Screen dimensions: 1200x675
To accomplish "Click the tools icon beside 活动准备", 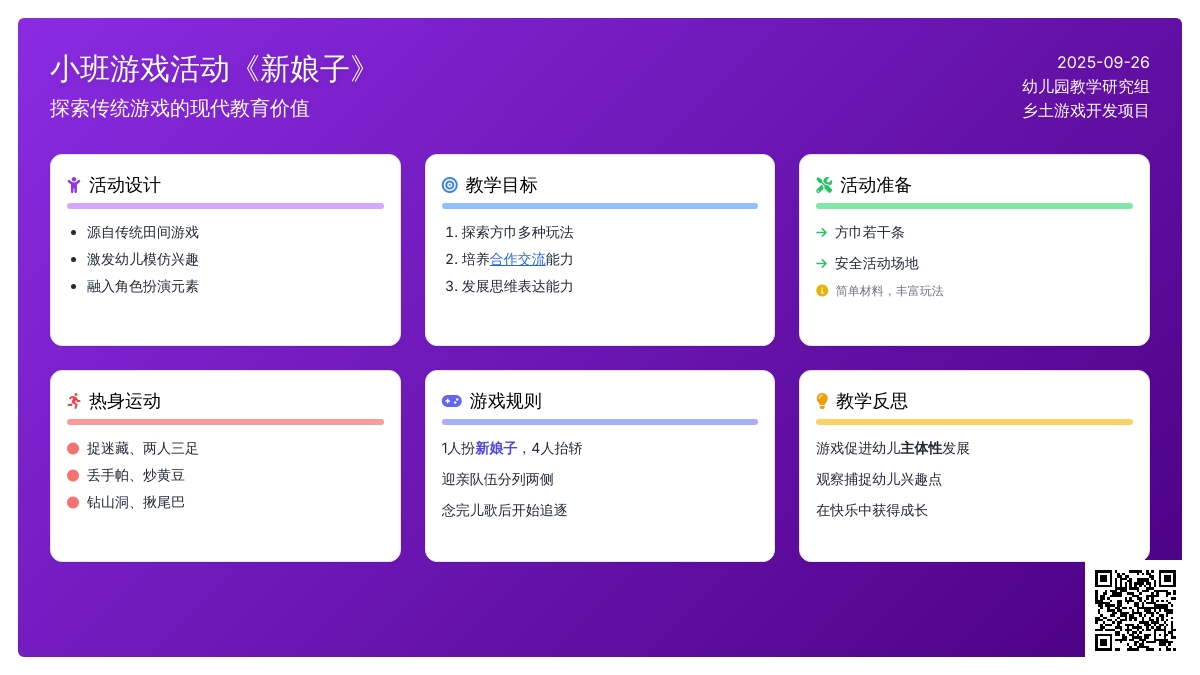I will (824, 185).
